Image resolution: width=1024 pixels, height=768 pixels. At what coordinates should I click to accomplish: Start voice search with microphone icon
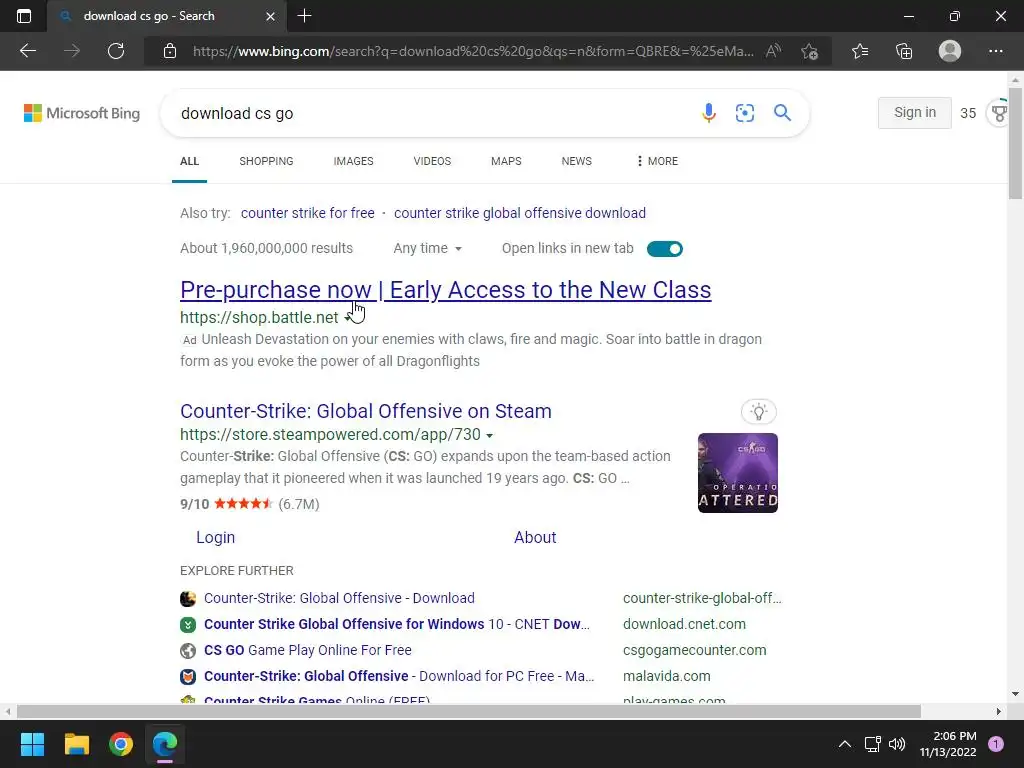tap(709, 113)
